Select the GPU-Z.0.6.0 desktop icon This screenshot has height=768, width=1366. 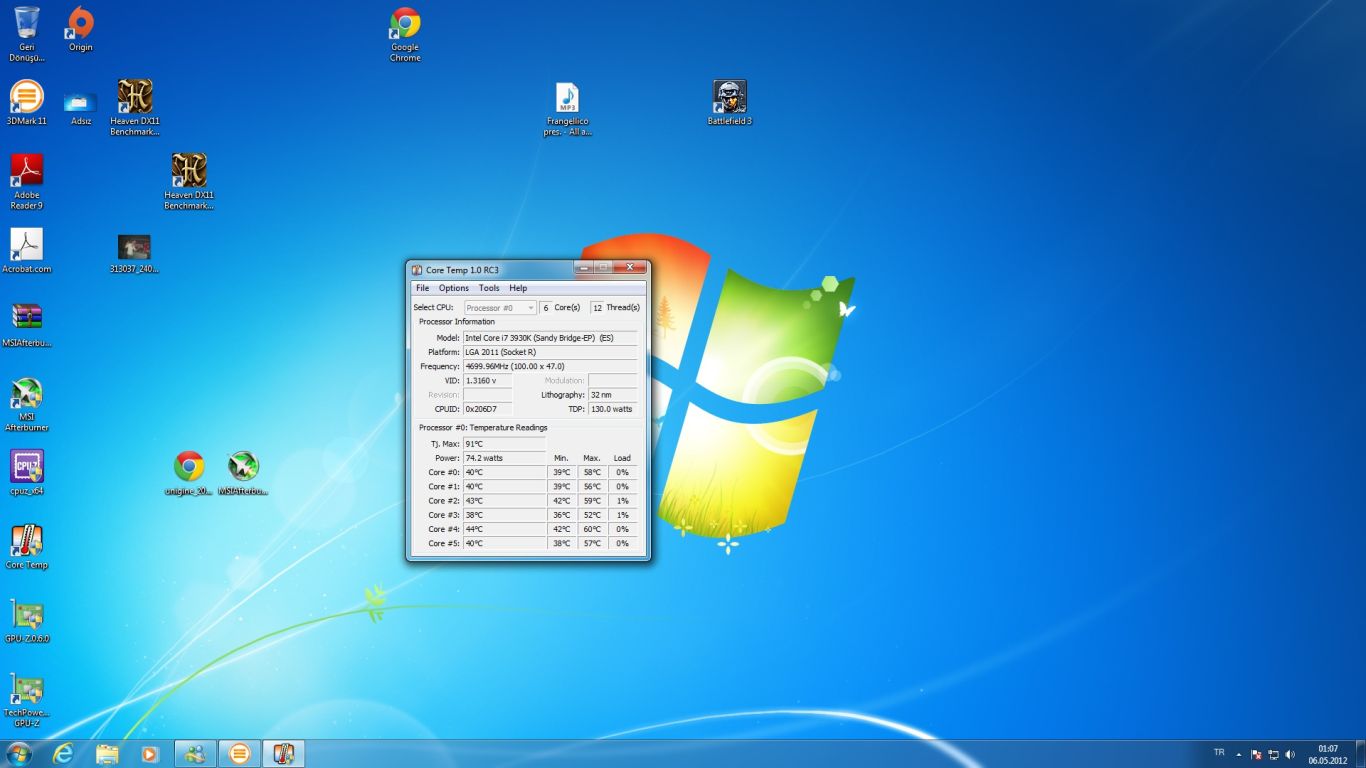[27, 615]
